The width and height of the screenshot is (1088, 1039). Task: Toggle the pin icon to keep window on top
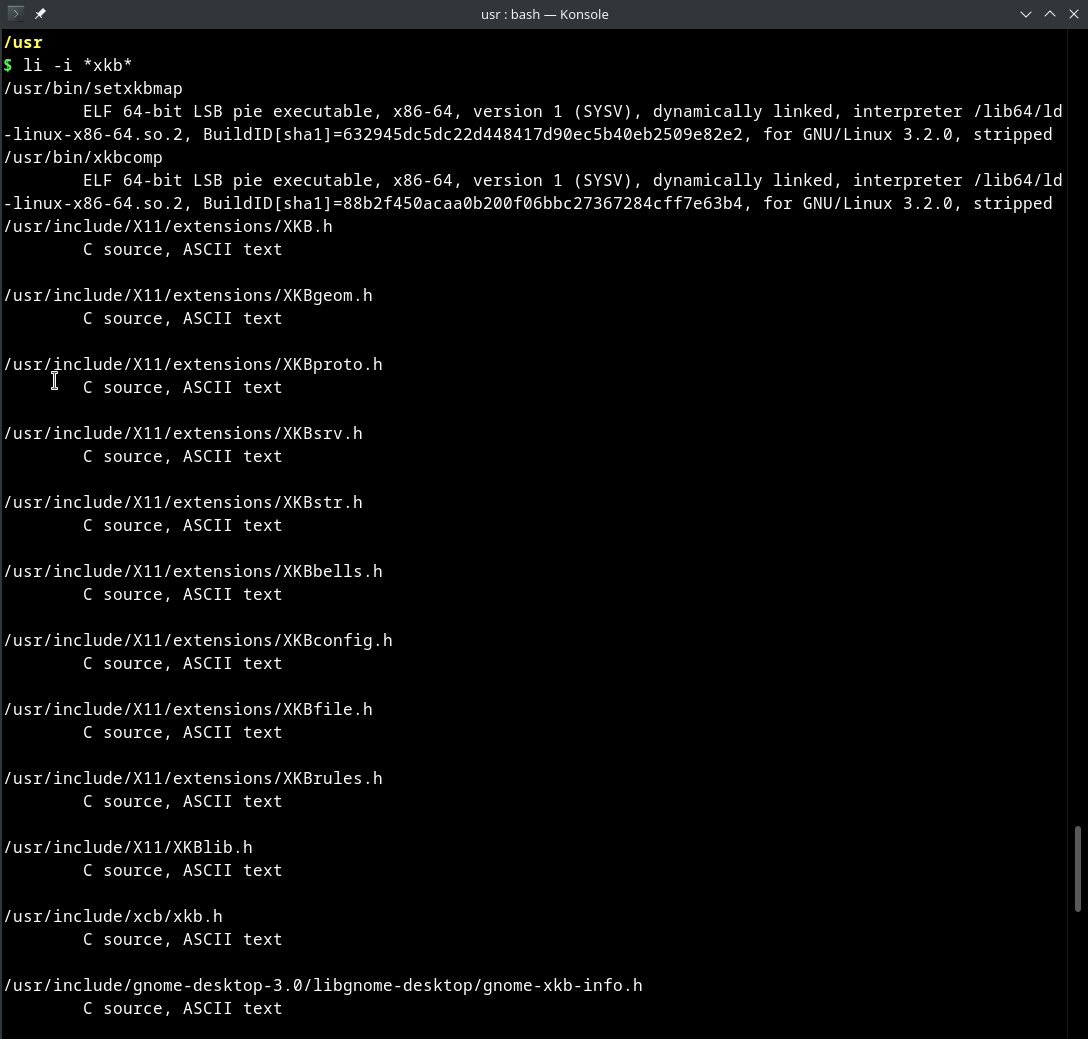[40, 14]
